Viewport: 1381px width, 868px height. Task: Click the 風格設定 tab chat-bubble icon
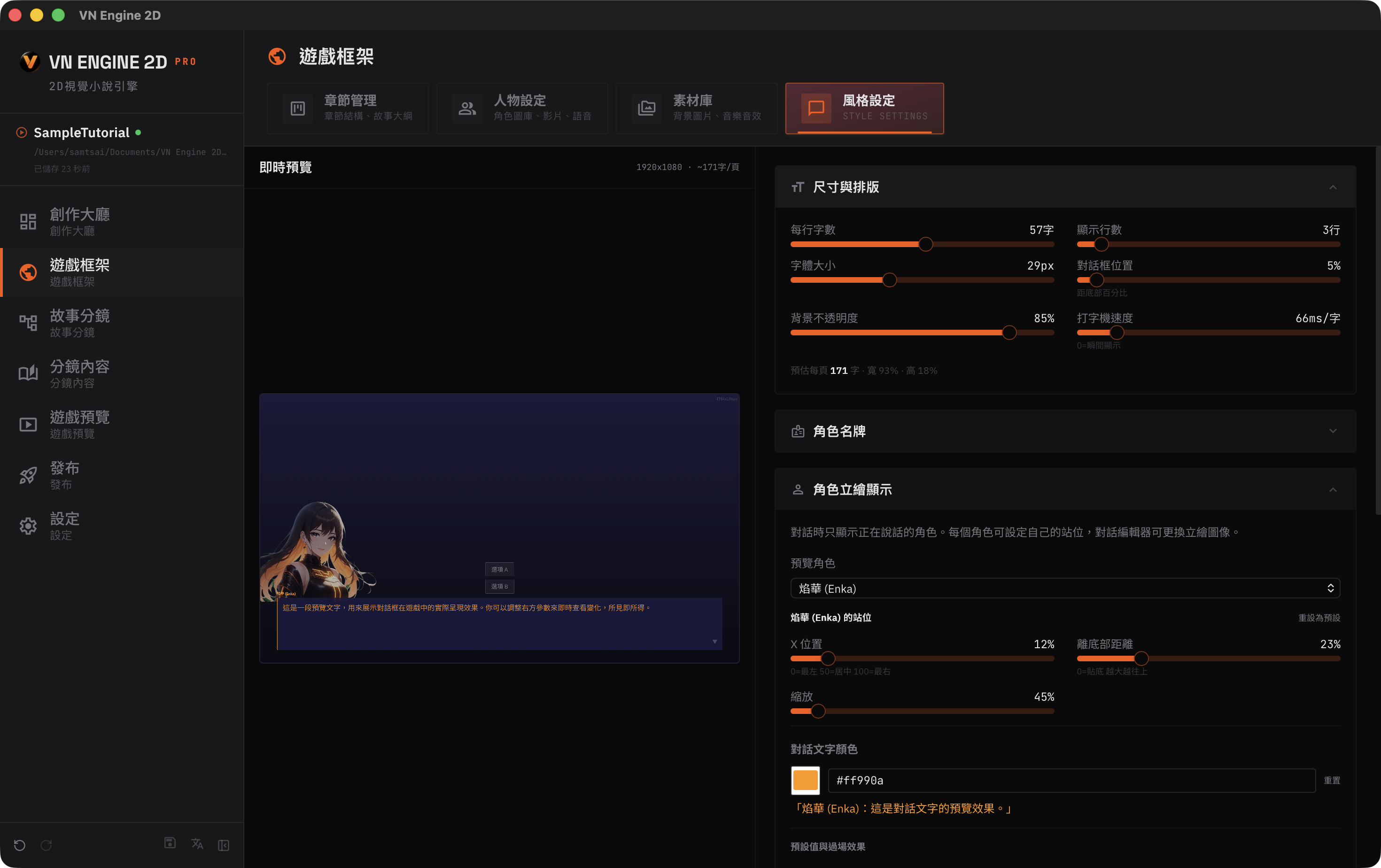tap(816, 108)
